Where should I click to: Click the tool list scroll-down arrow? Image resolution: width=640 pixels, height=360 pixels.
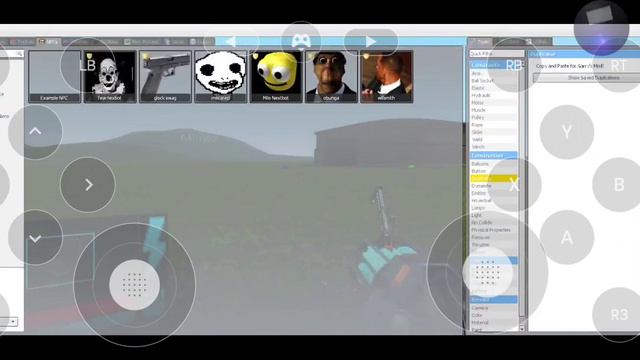coord(521,328)
